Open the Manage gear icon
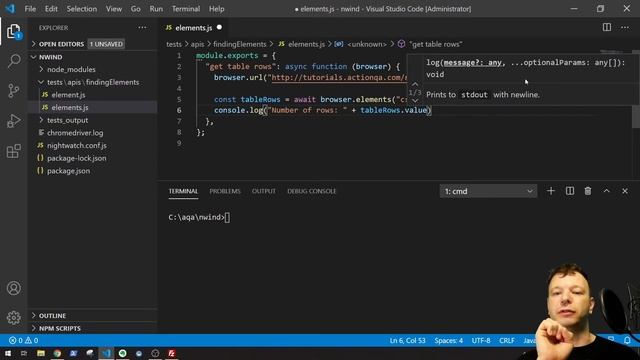This screenshot has height=360, width=640. [13, 318]
